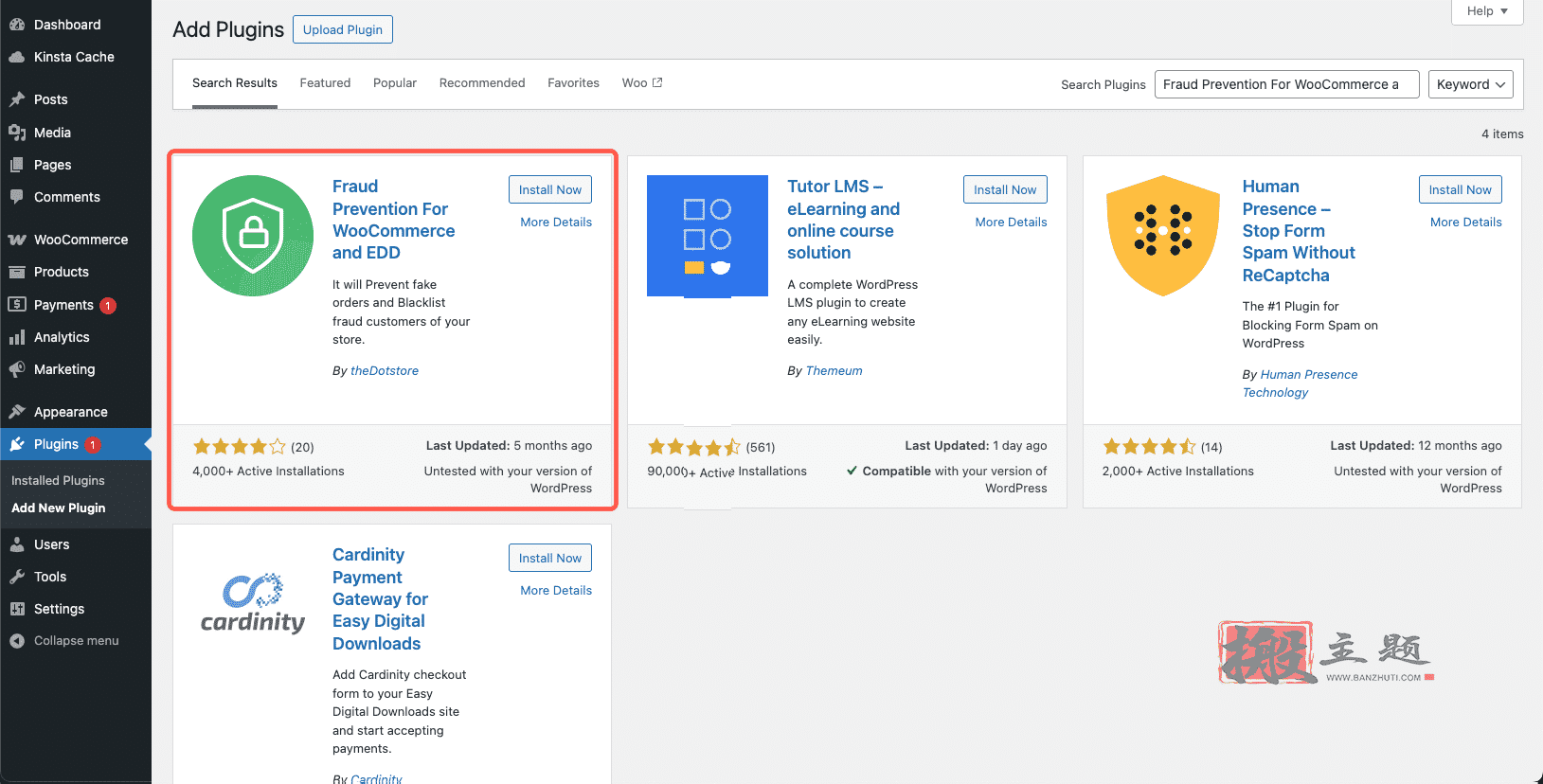Screen dimensions: 1543x784
Task: Install the Tutor LMS plugin
Action: pos(1005,189)
